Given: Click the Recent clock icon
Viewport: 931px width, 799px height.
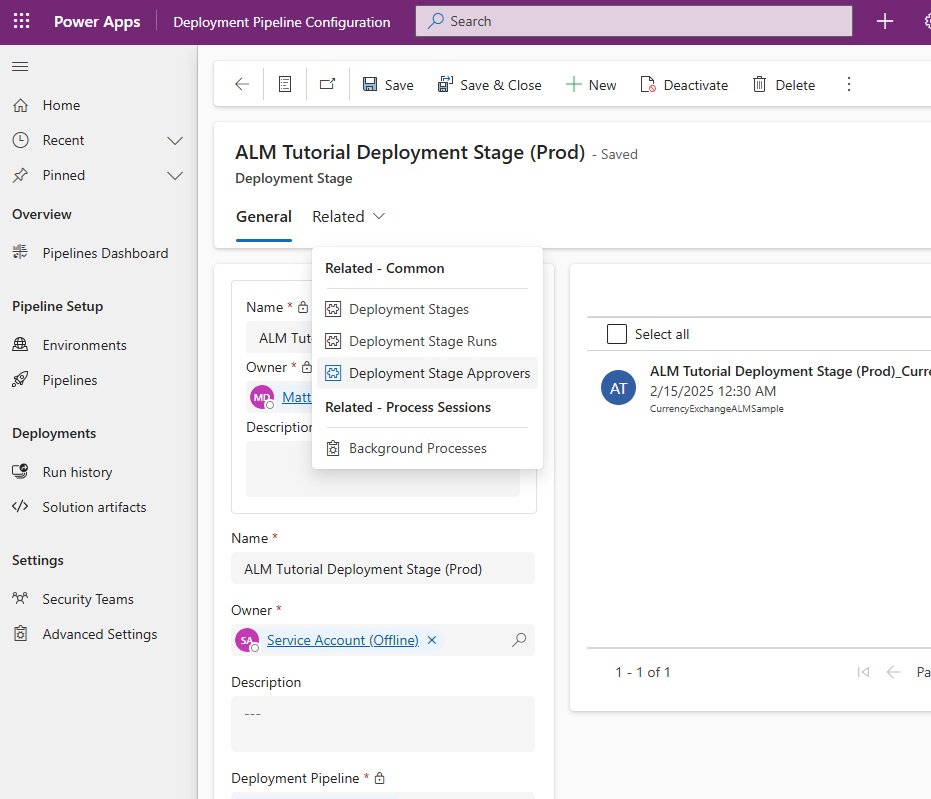Looking at the screenshot, I should [21, 140].
